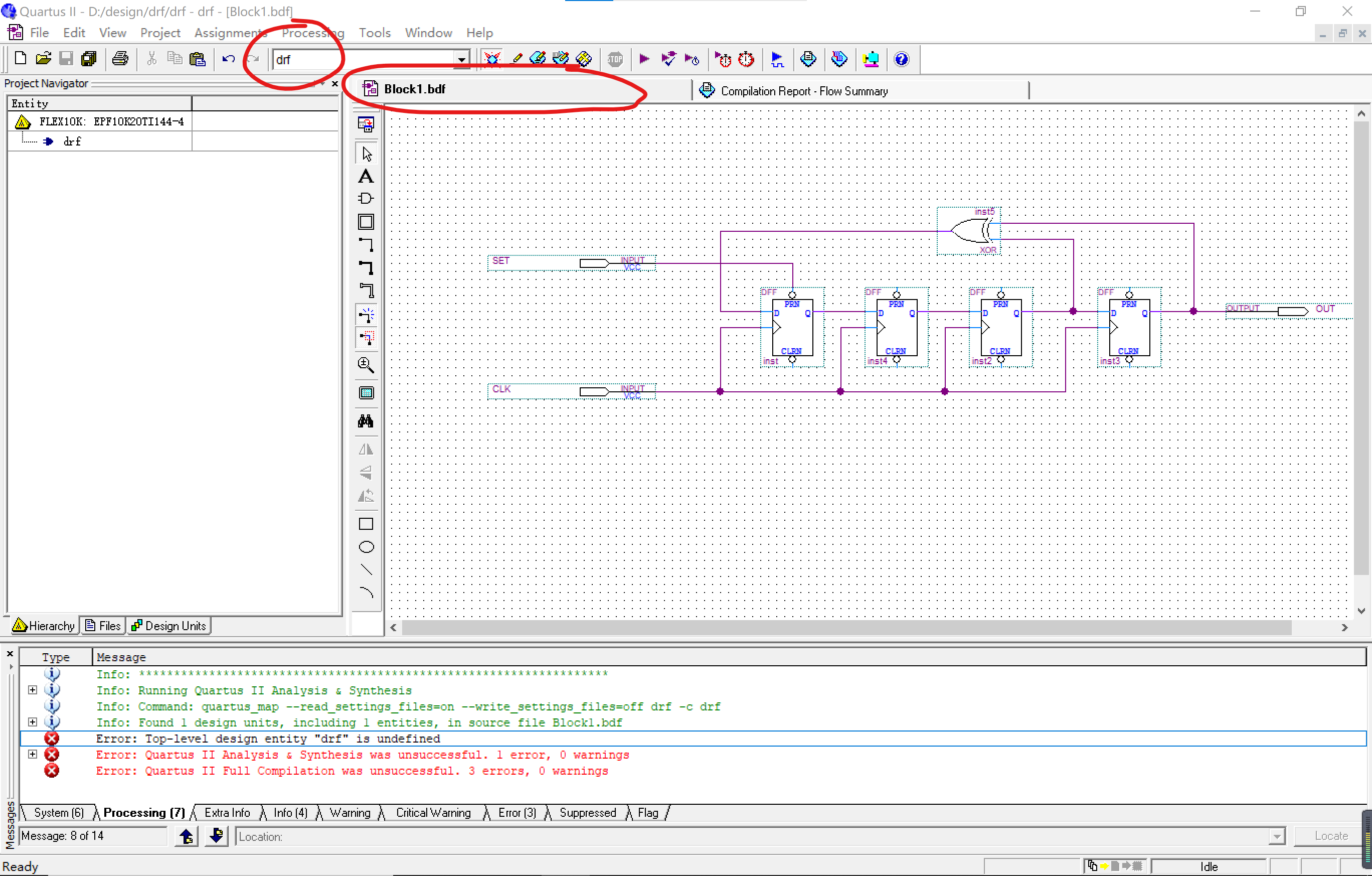Select the Orthogonal Node tool

point(366,245)
